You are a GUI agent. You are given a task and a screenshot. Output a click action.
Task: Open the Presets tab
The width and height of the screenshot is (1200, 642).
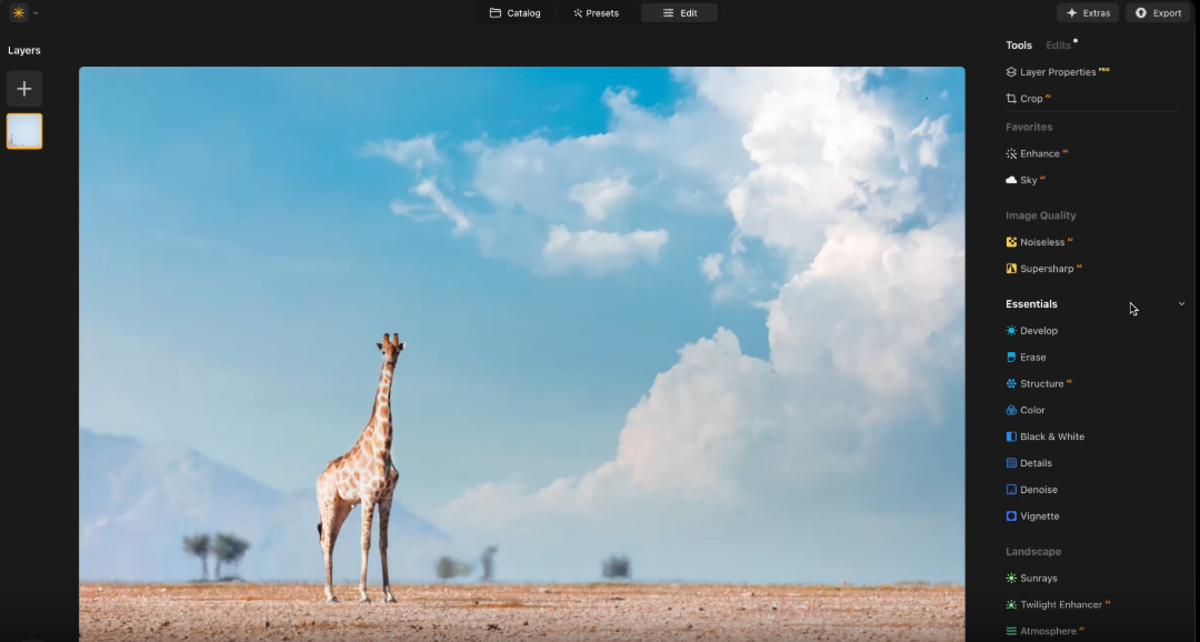[597, 13]
